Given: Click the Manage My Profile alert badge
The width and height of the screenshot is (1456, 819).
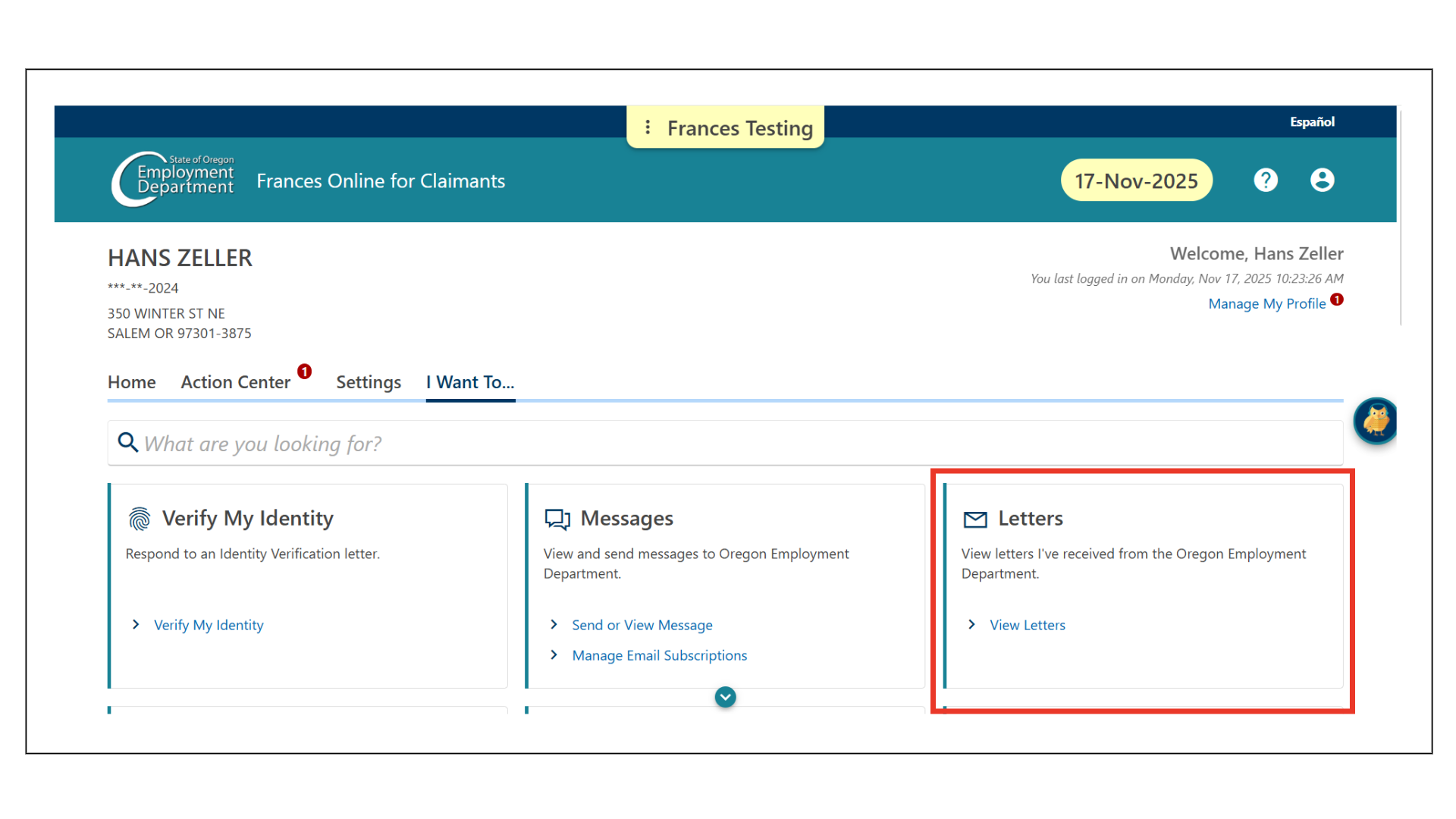Looking at the screenshot, I should [1337, 300].
